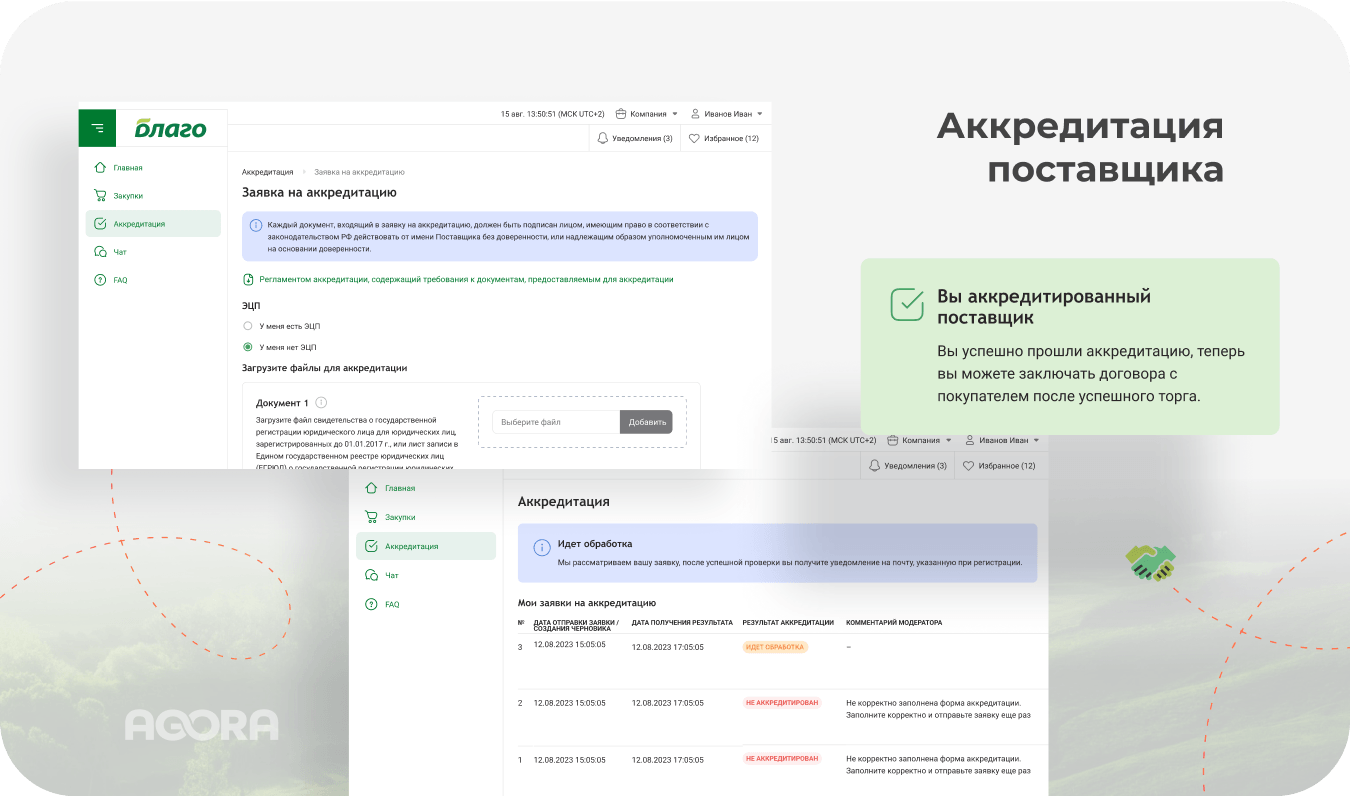Select Аккредитация in the Заявка form sidebar
The width and height of the screenshot is (1351, 796).
click(154, 224)
